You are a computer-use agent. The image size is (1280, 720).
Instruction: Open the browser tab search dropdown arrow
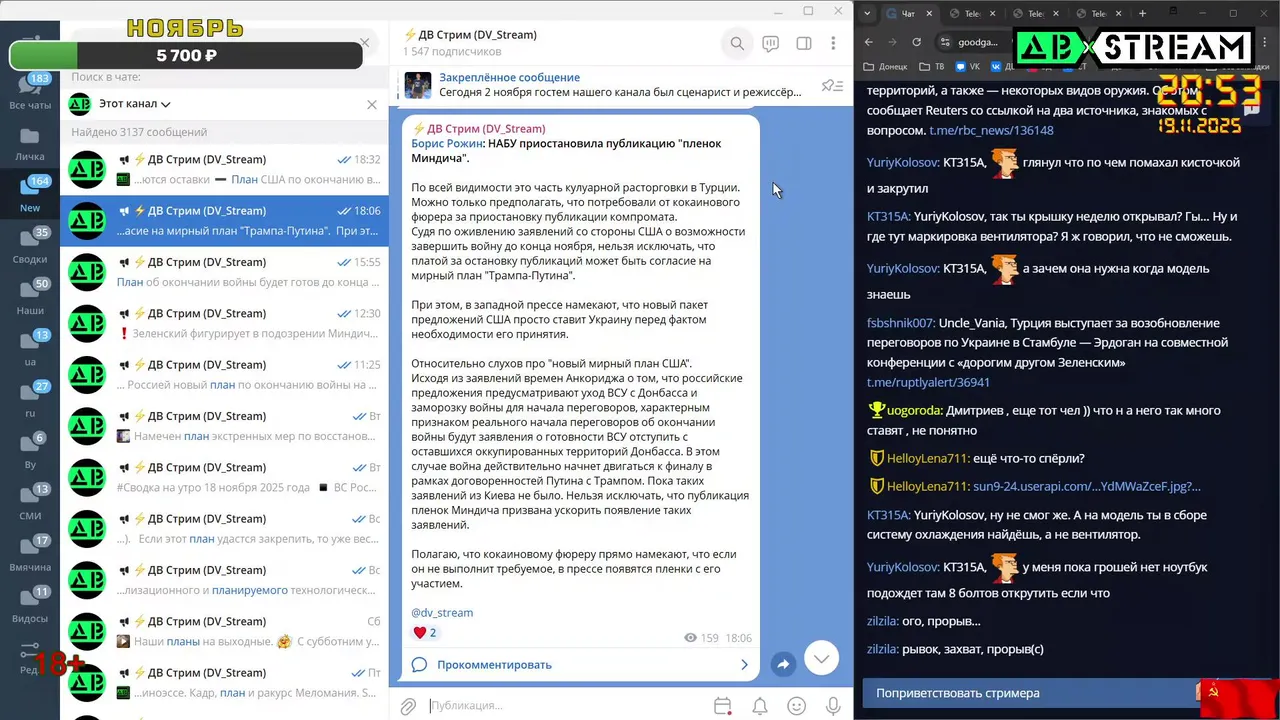[x=866, y=13]
